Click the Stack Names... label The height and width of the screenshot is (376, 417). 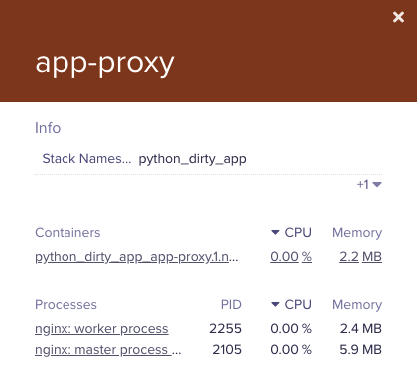87,159
